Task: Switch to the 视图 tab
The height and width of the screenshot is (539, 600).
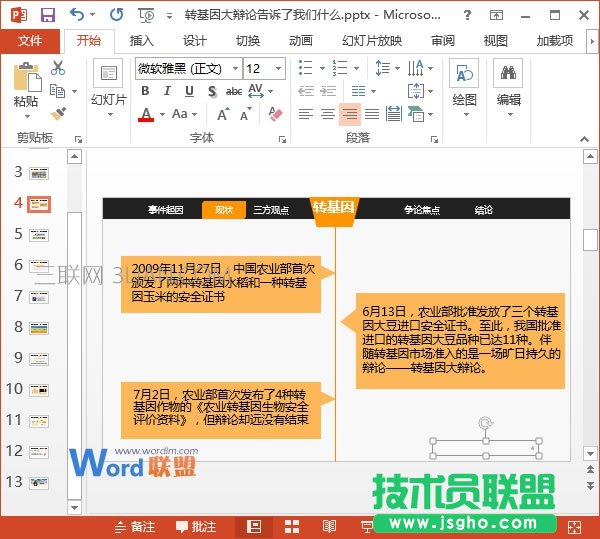Action: 496,41
